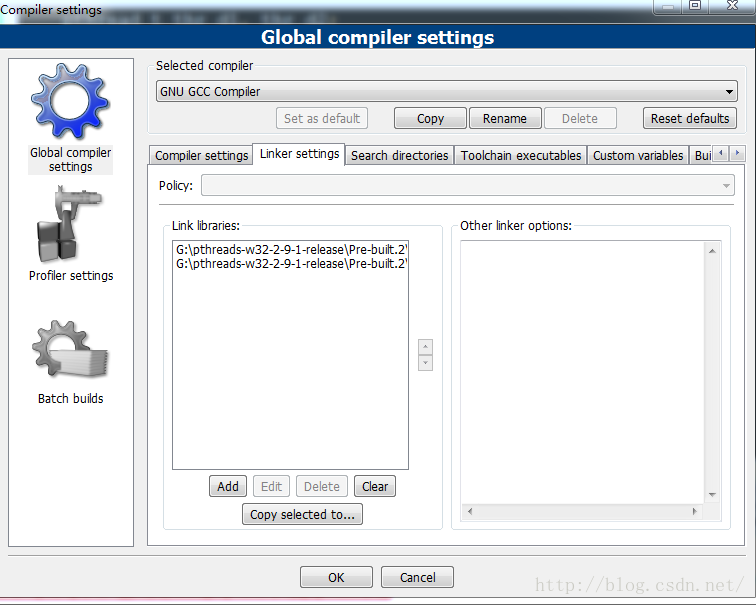Click the Global compiler settings label
Viewport: 756px width, 605px height.
pos(70,160)
